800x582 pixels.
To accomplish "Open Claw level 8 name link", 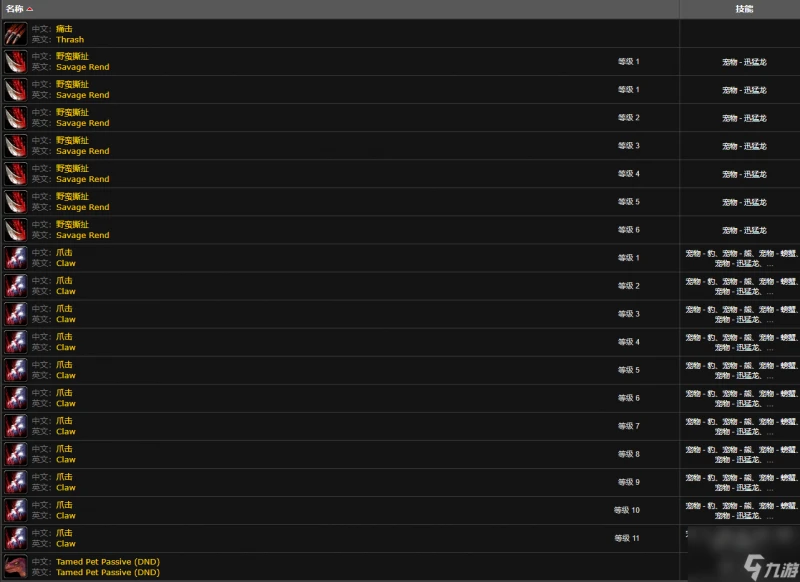I will point(65,459).
